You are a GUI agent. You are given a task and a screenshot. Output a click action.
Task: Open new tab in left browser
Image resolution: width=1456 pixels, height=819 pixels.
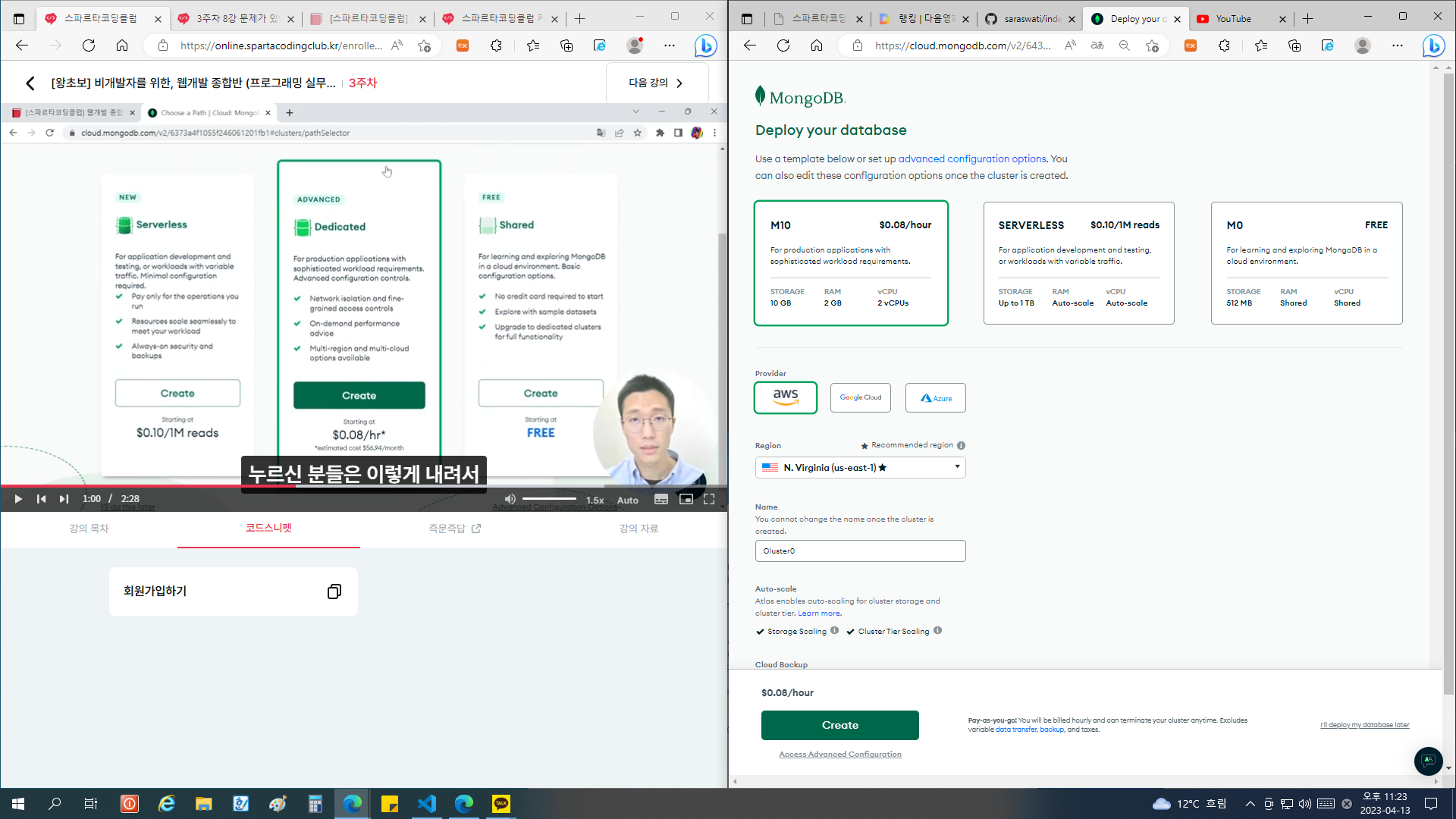[x=580, y=18]
